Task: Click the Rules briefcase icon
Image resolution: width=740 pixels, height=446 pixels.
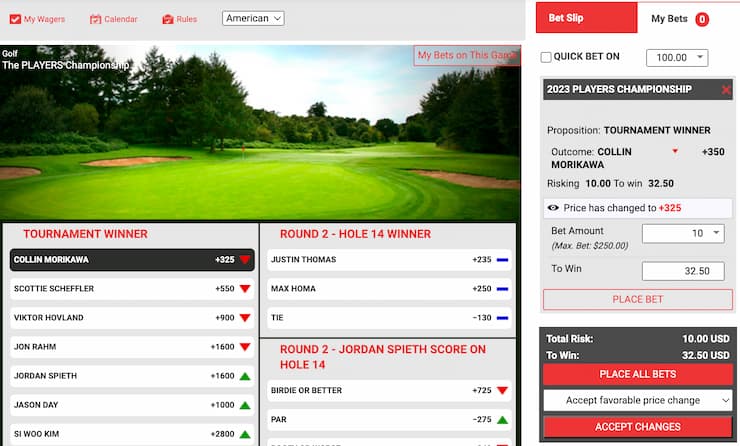Action: click(168, 19)
